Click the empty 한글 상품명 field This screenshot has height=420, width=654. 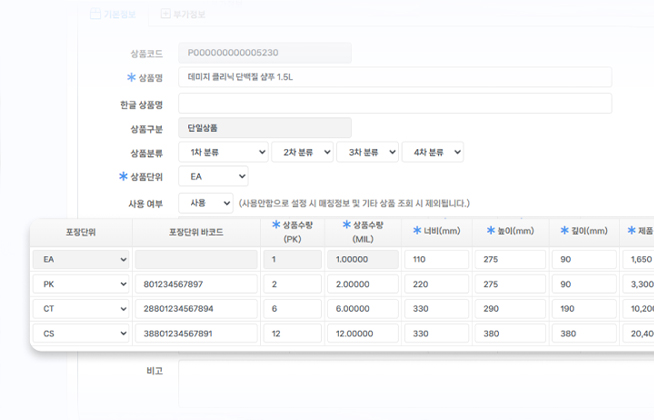(395, 103)
